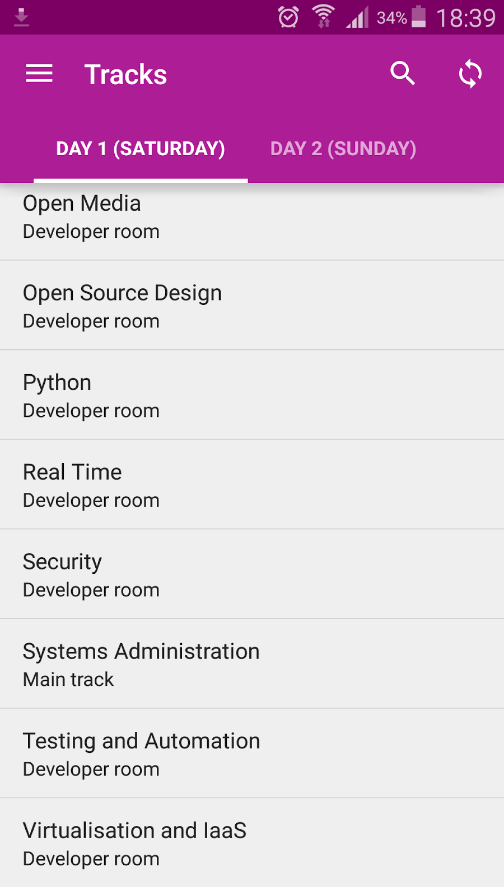Open the Real Time track
Image resolution: width=504 pixels, height=887 pixels.
pyautogui.click(x=252, y=485)
